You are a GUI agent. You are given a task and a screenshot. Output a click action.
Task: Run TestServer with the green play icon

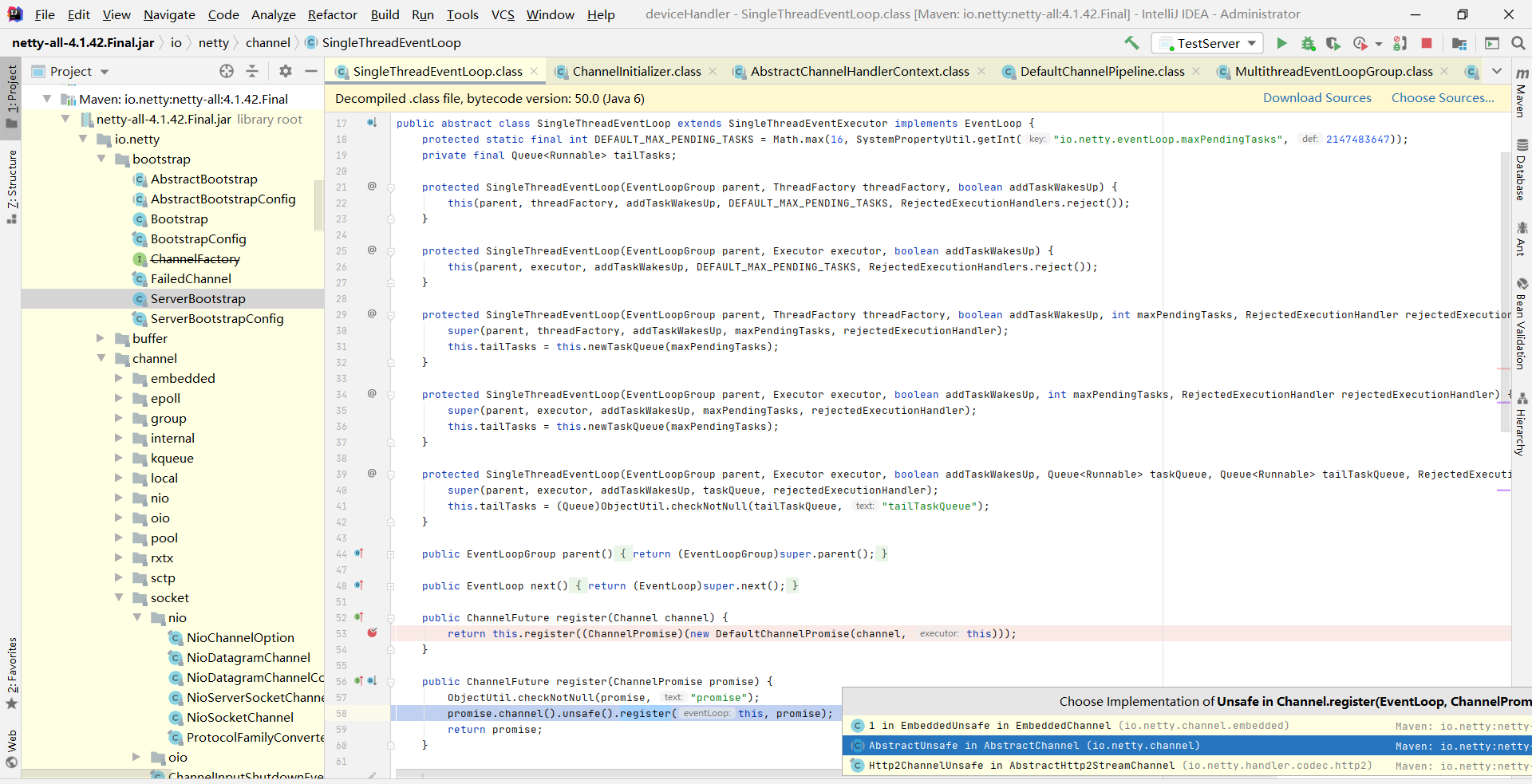1281,43
